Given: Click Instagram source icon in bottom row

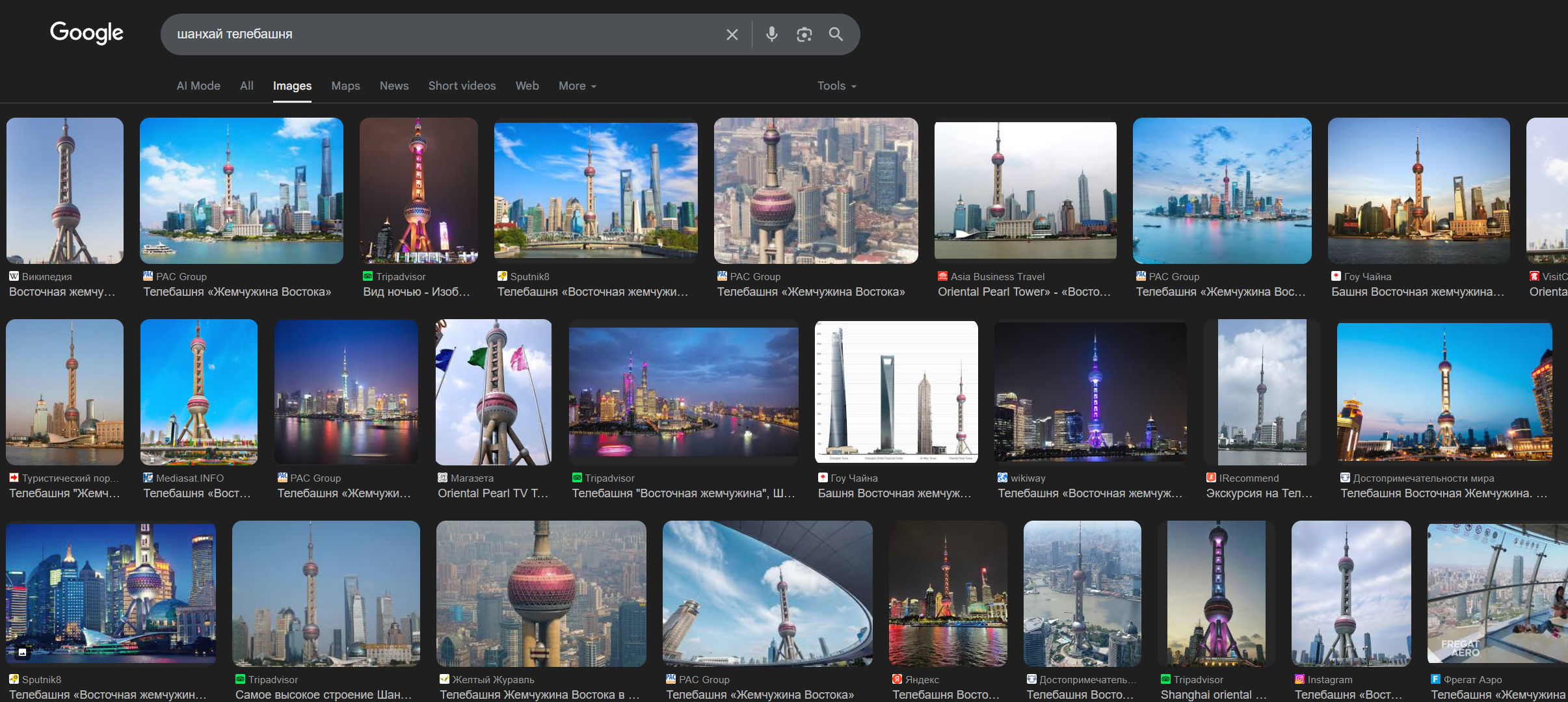Looking at the screenshot, I should tap(1299, 679).
